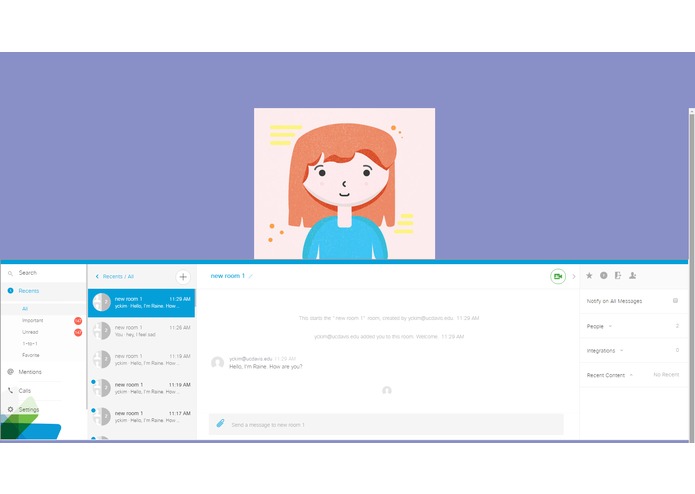The image size is (695, 494).
Task: Open room info via circular info icon
Action: point(603,276)
